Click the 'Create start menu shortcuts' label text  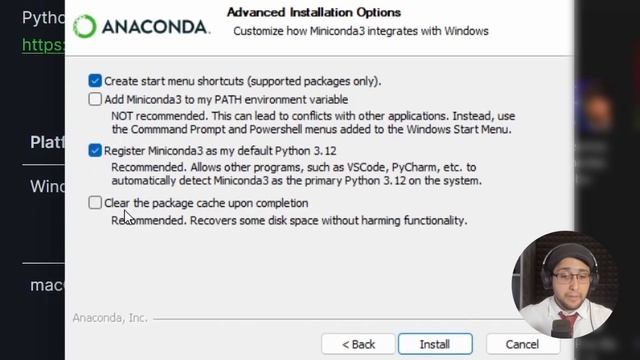[x=242, y=81]
